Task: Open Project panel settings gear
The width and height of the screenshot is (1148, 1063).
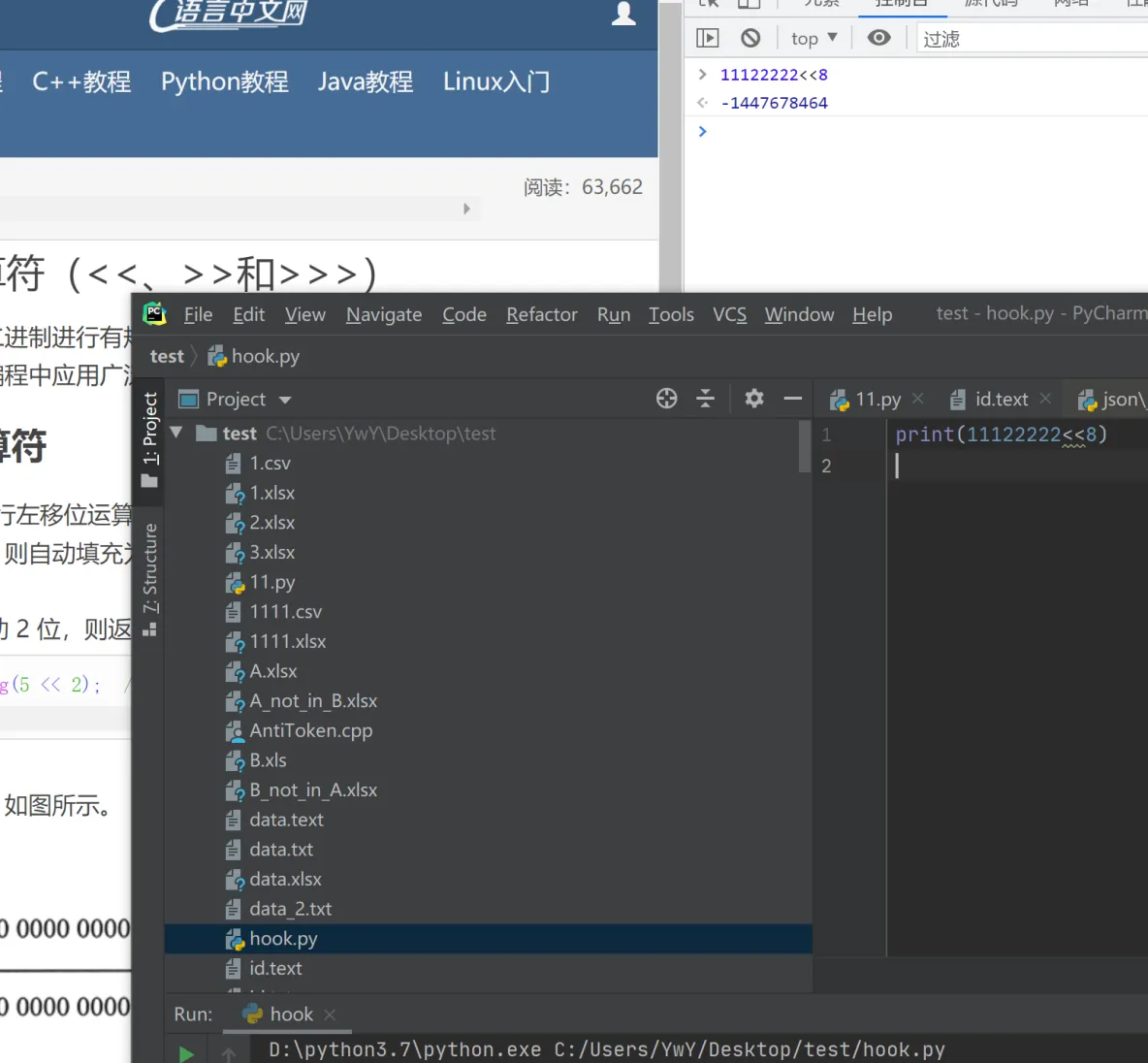Action: point(754,399)
